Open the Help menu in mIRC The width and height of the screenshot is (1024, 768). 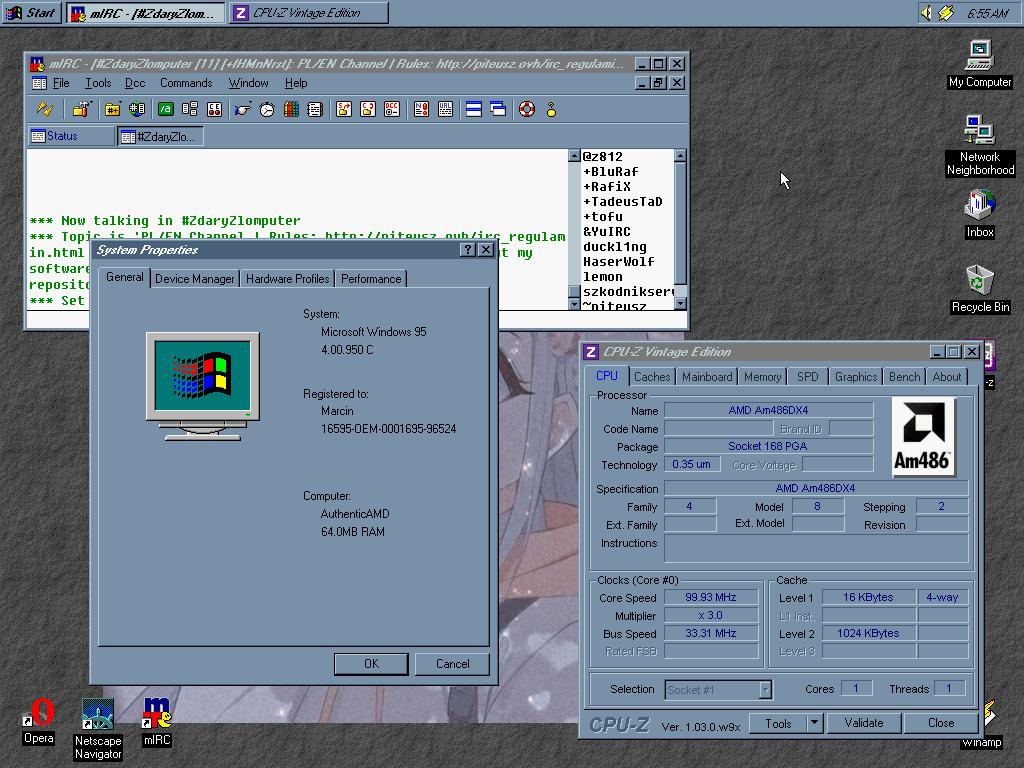coord(296,83)
